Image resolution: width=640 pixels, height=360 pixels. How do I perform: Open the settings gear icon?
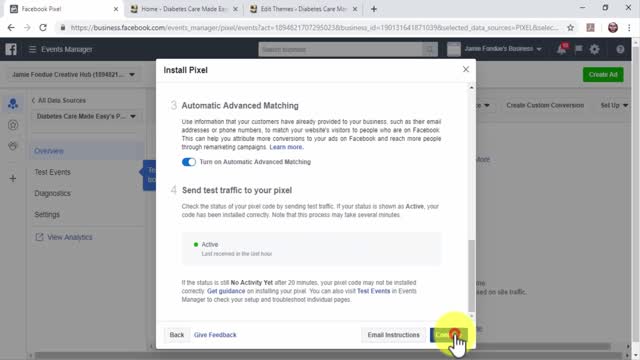click(595, 49)
